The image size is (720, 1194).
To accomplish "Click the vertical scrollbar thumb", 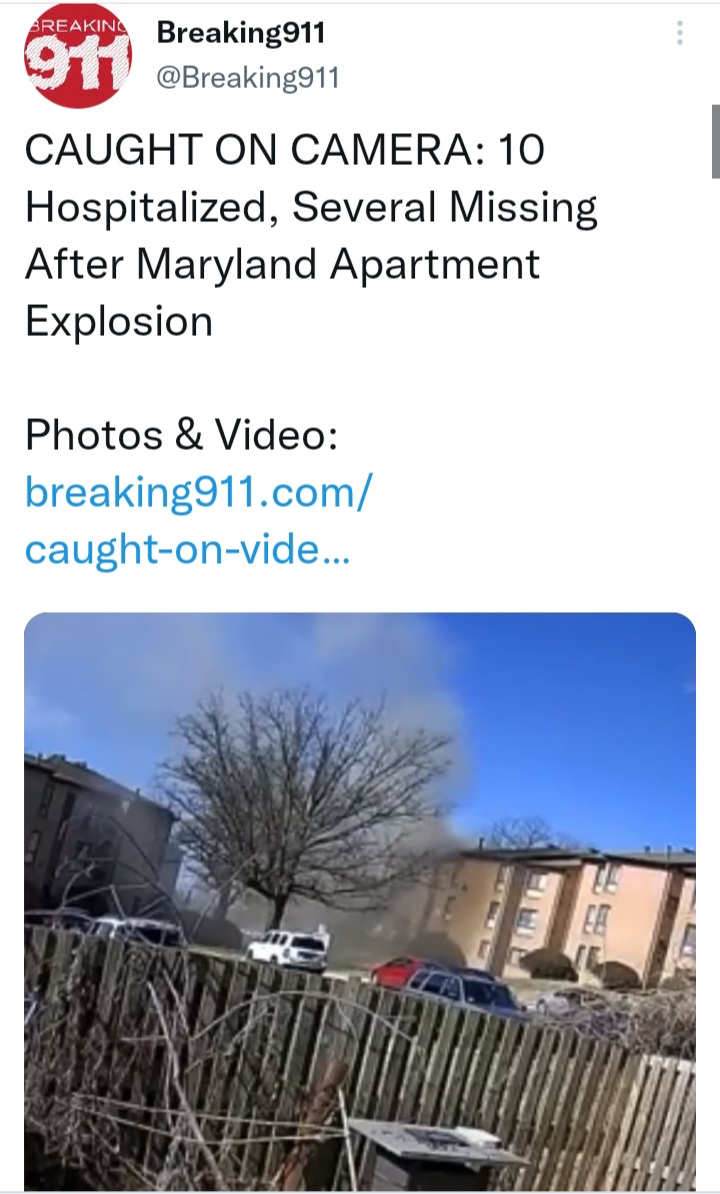I will [x=715, y=142].
